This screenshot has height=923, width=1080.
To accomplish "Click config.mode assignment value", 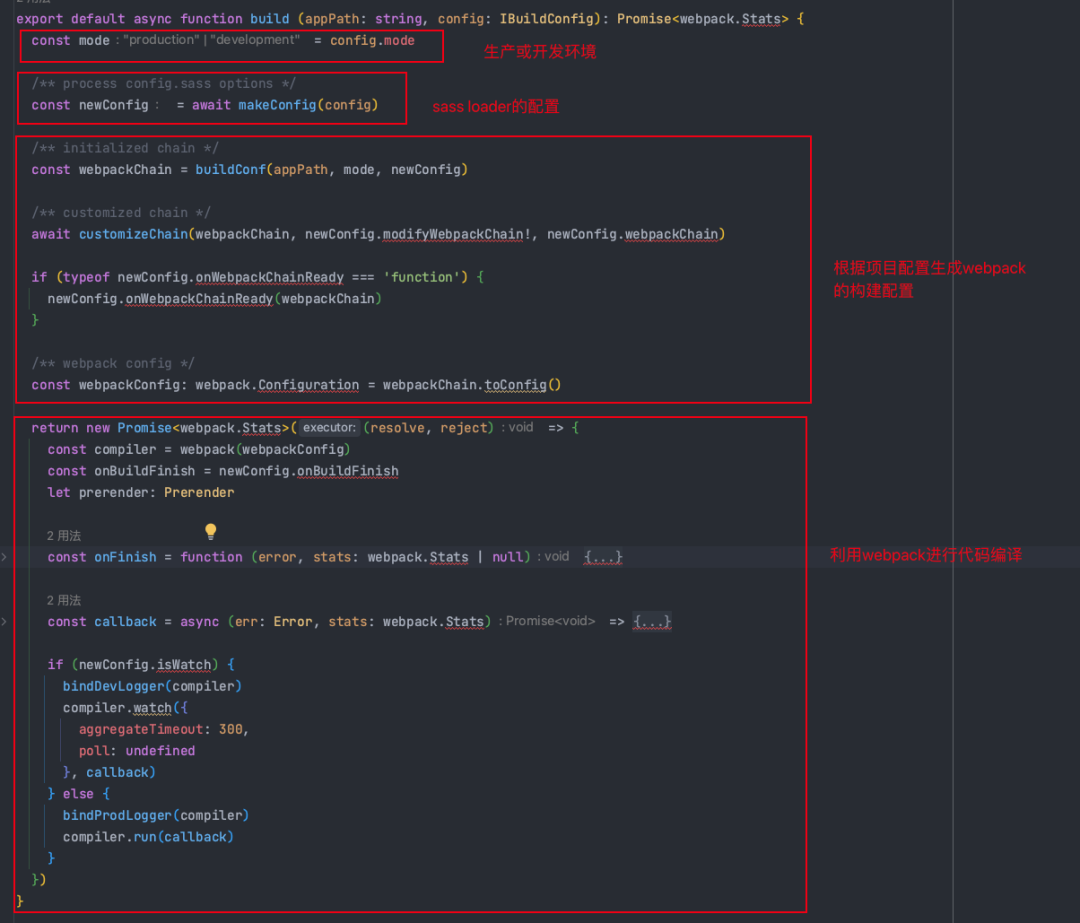I will pyautogui.click(x=372, y=40).
